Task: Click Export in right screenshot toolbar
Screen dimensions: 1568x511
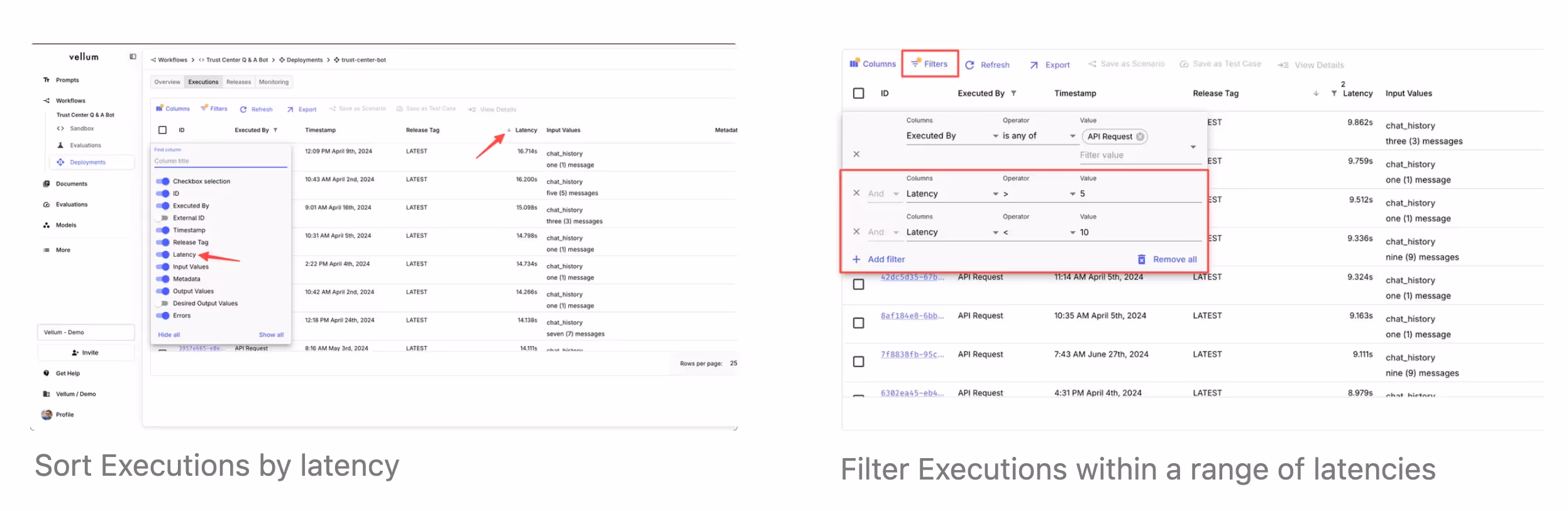Action: (1050, 65)
